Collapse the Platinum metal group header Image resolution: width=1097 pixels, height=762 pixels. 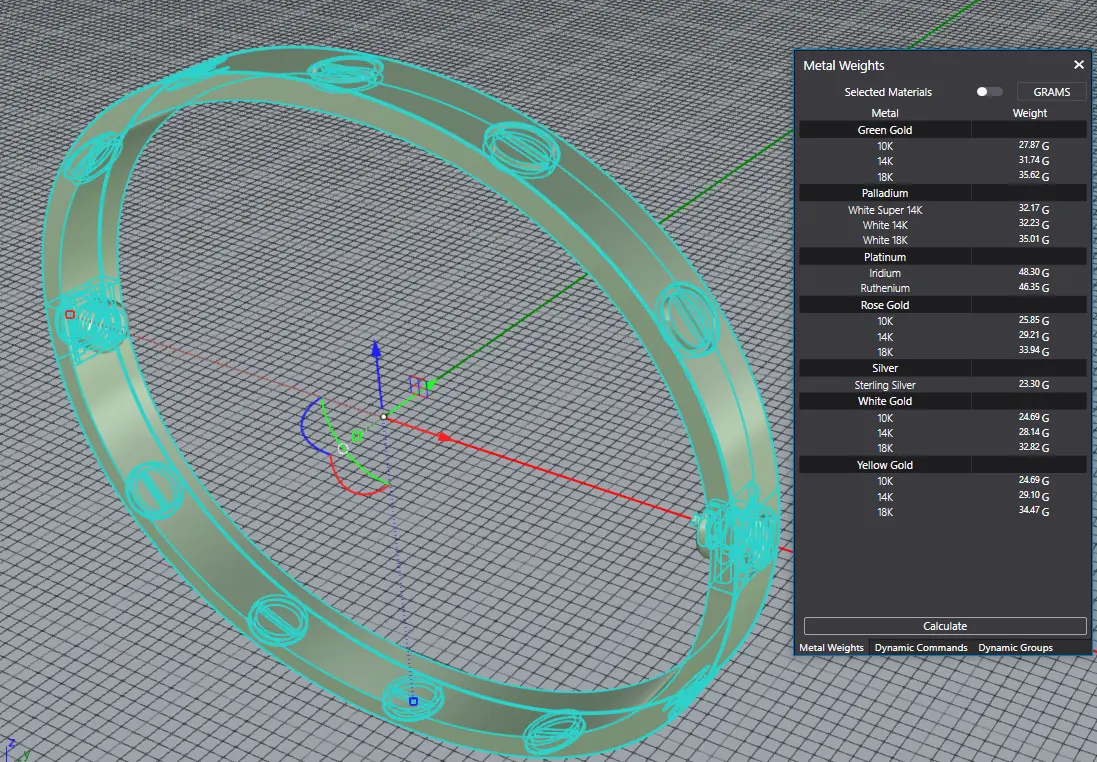pyautogui.click(x=885, y=257)
